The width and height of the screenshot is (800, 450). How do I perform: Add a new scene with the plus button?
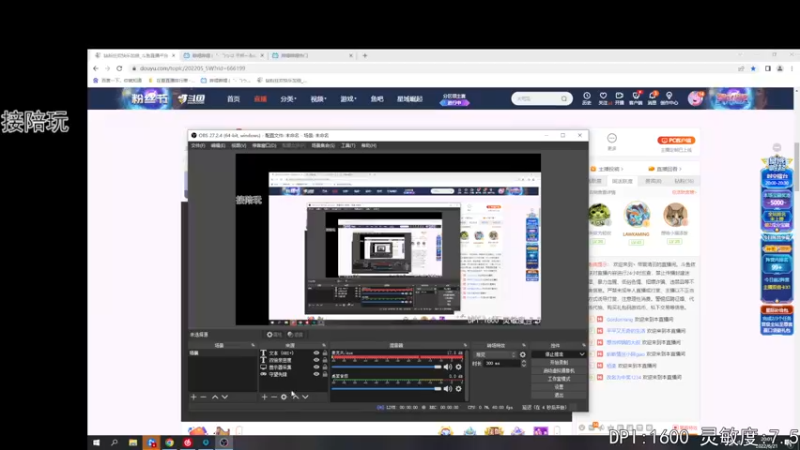[x=193, y=397]
